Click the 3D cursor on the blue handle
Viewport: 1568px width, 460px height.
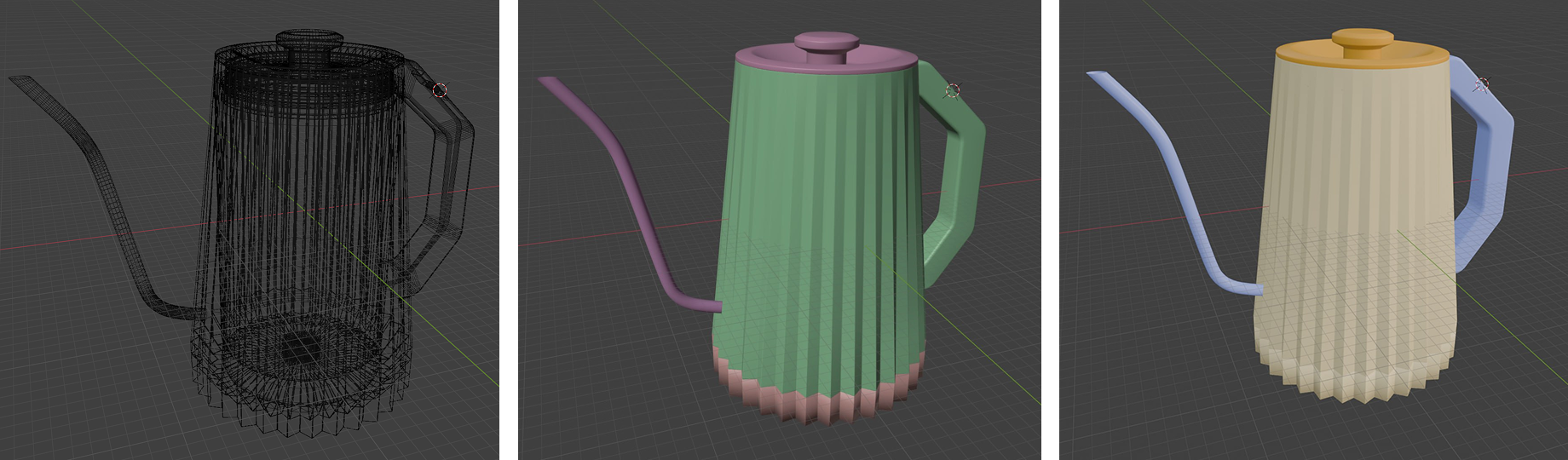coord(1482,84)
